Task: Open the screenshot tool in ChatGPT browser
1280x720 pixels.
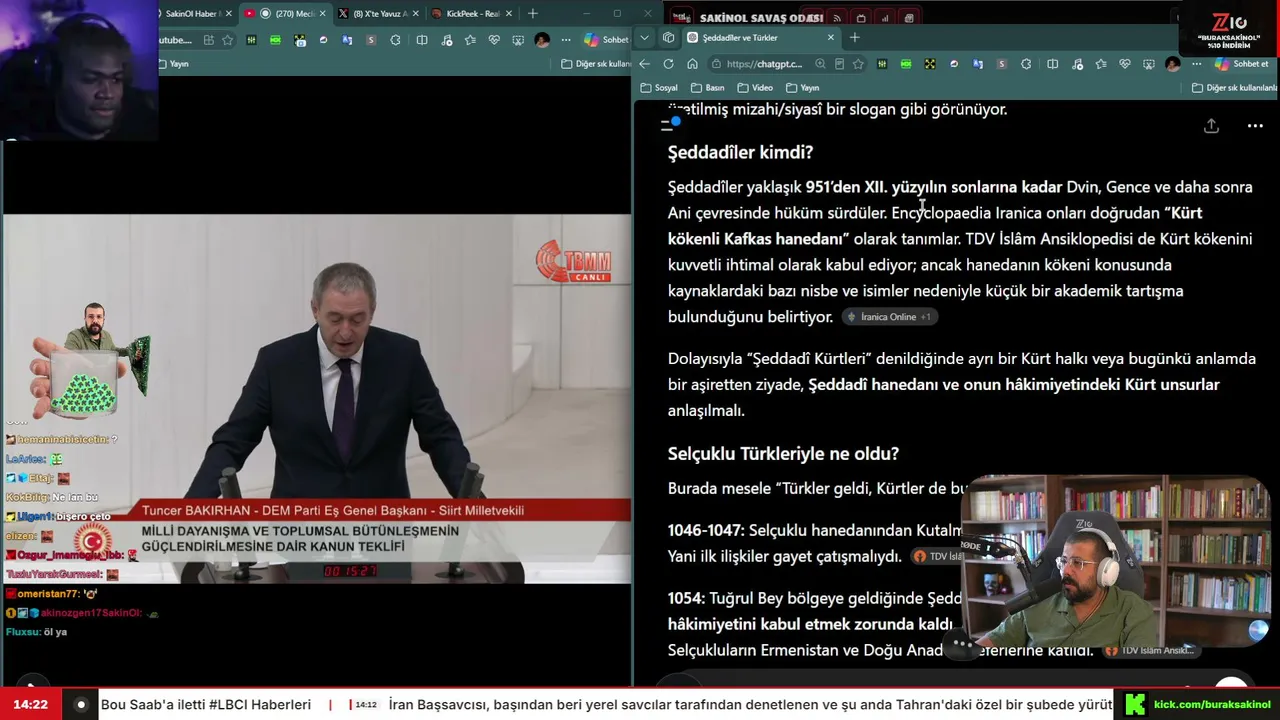Action: point(1149,64)
